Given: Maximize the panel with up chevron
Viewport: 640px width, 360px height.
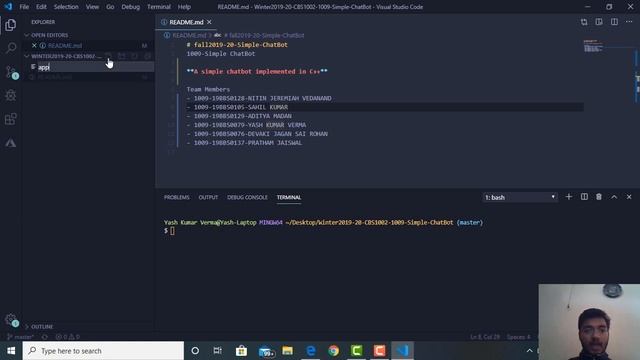Looking at the screenshot, I should click(614, 197).
